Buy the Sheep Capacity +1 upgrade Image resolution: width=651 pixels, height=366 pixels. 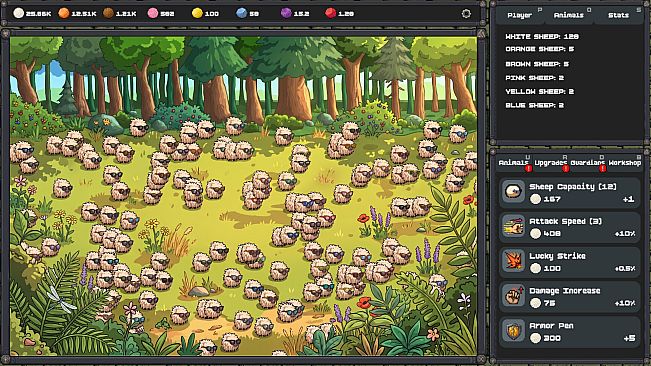569,192
